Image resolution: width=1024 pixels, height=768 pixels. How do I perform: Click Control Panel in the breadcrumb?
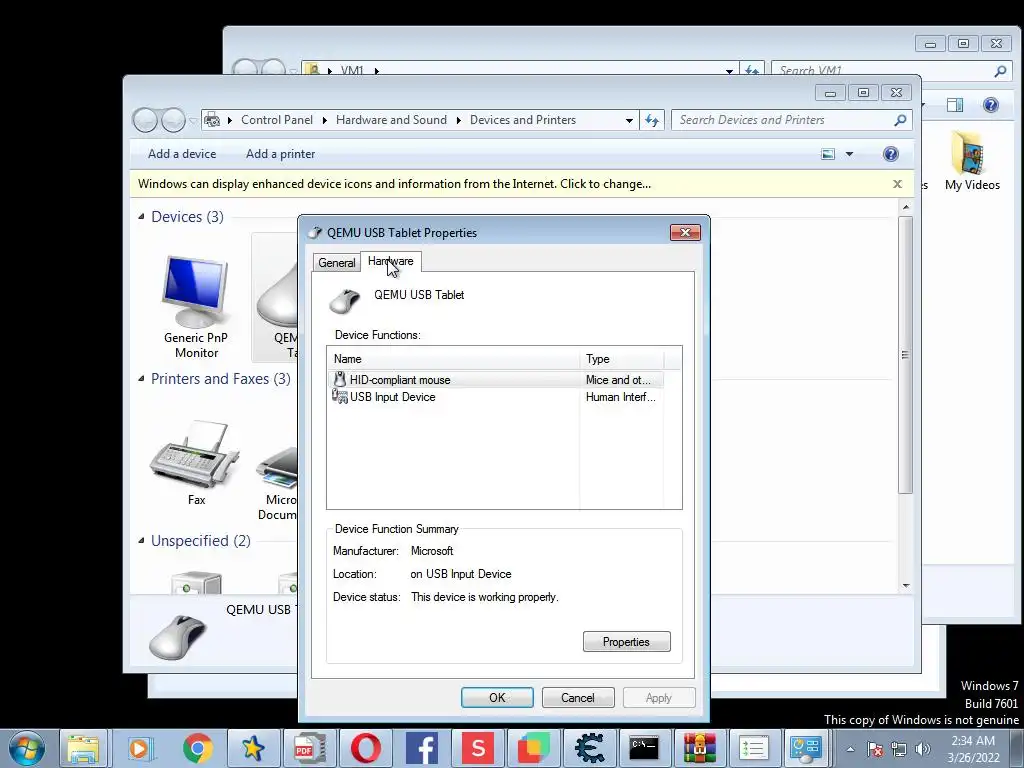click(x=277, y=120)
